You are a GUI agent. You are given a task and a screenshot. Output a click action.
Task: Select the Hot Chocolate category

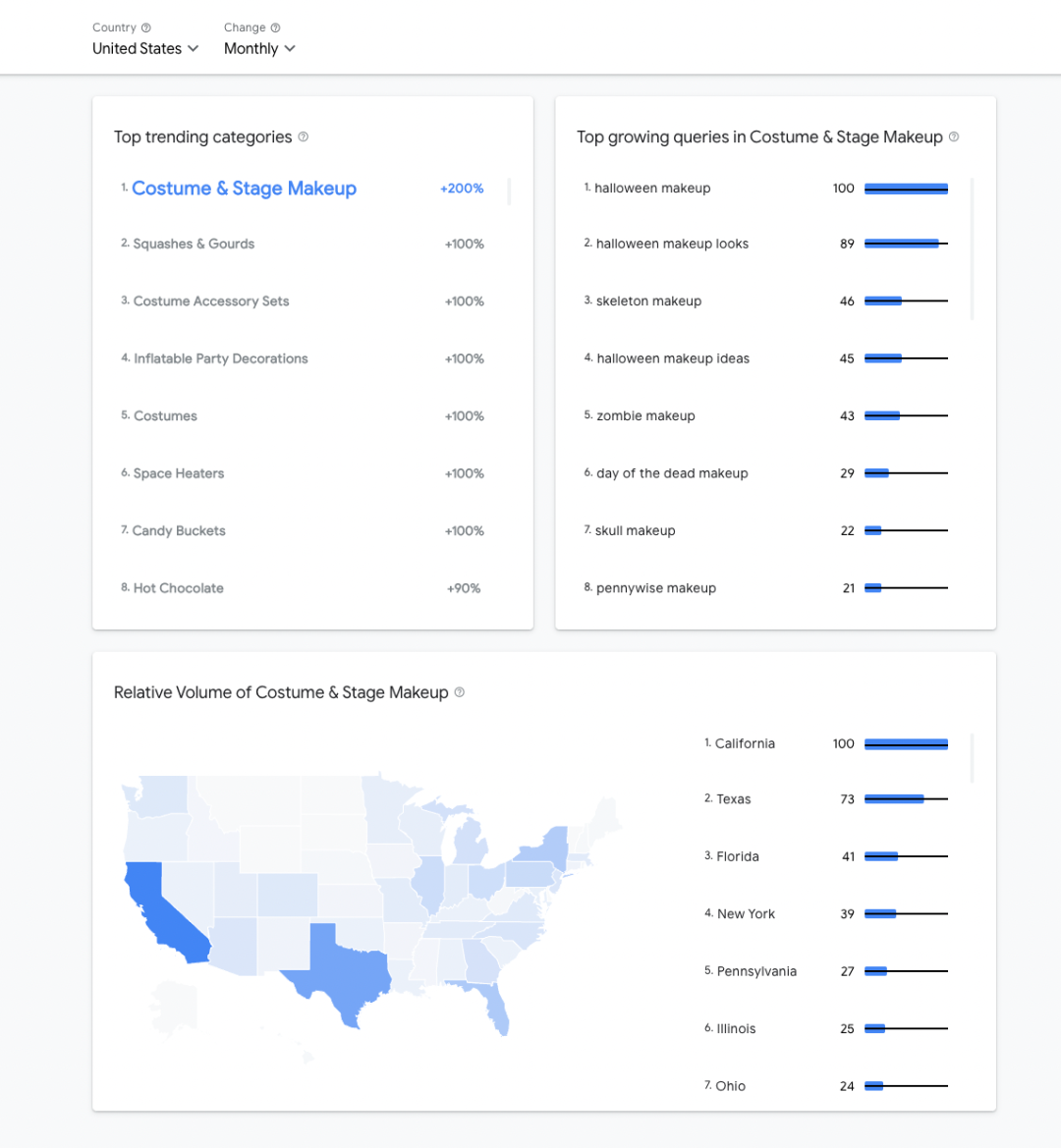pyautogui.click(x=179, y=588)
